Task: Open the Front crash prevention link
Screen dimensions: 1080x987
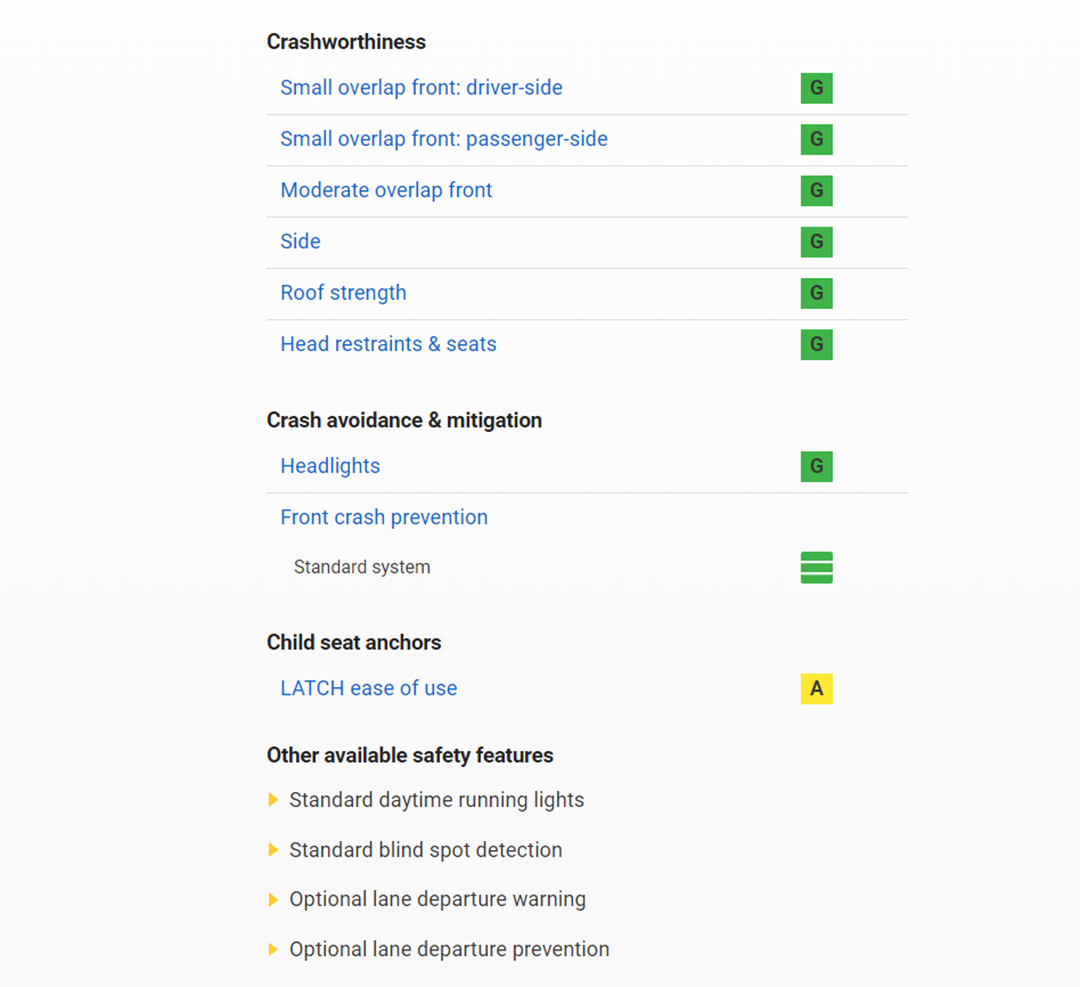Action: coord(384,517)
